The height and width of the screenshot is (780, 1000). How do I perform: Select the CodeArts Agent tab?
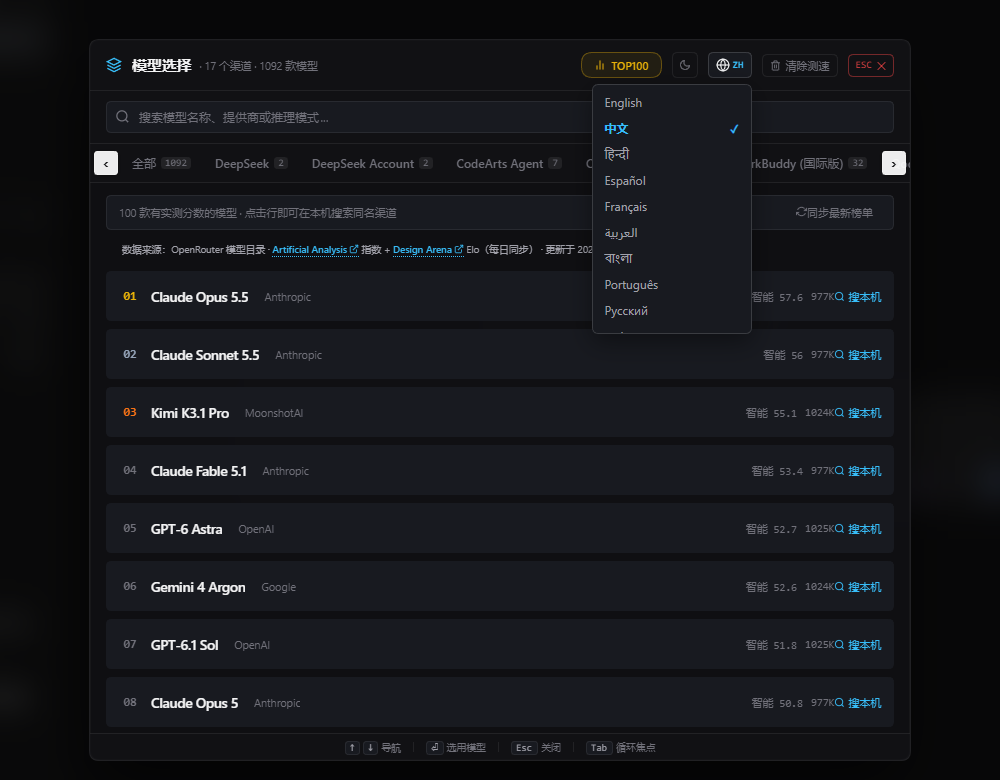pos(509,163)
